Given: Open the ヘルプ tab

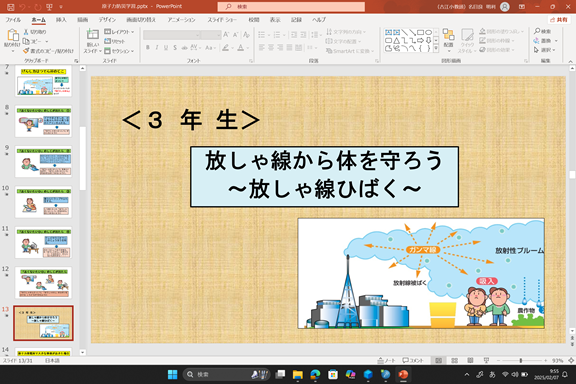Looking at the screenshot, I should (319, 19).
